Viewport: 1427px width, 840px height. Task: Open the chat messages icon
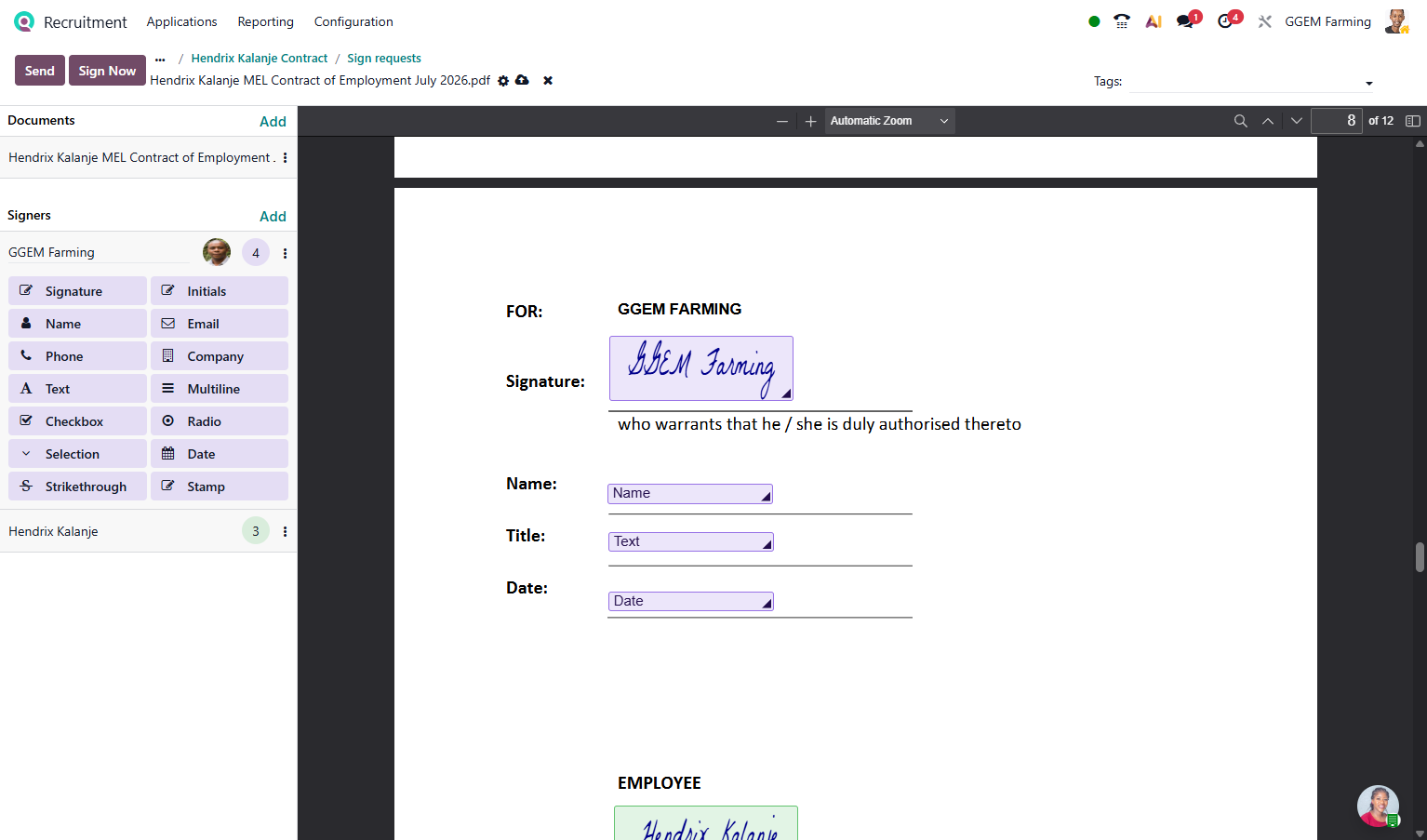point(1185,21)
